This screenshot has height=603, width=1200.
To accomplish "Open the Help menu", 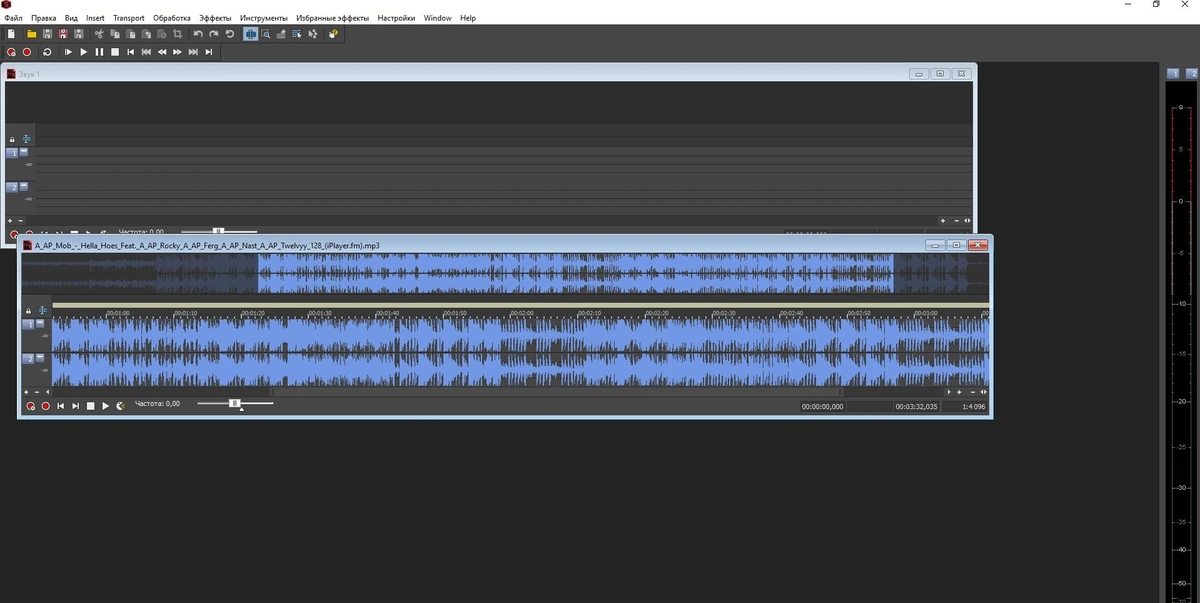I will pyautogui.click(x=468, y=18).
